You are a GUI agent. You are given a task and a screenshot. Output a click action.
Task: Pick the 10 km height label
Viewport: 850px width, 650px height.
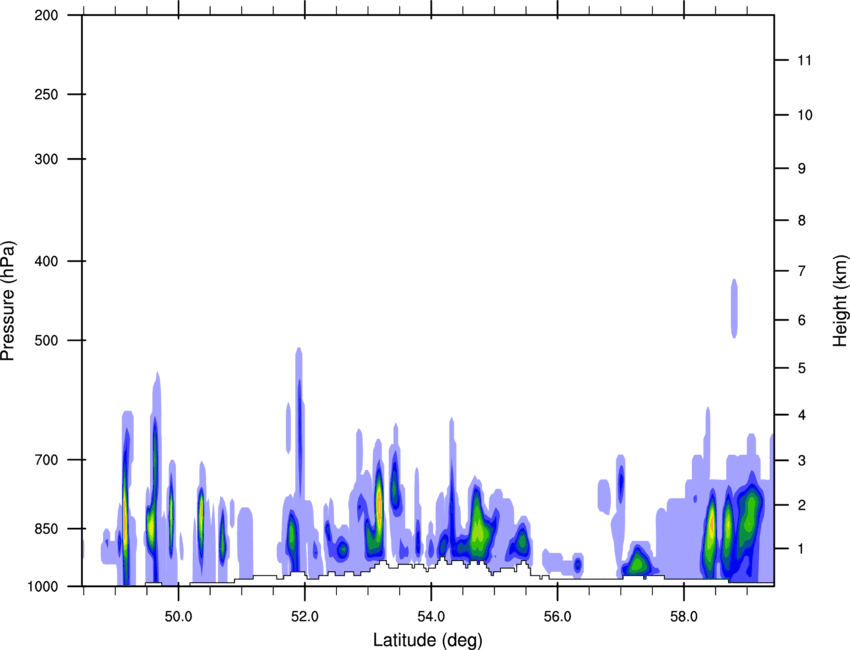click(805, 115)
